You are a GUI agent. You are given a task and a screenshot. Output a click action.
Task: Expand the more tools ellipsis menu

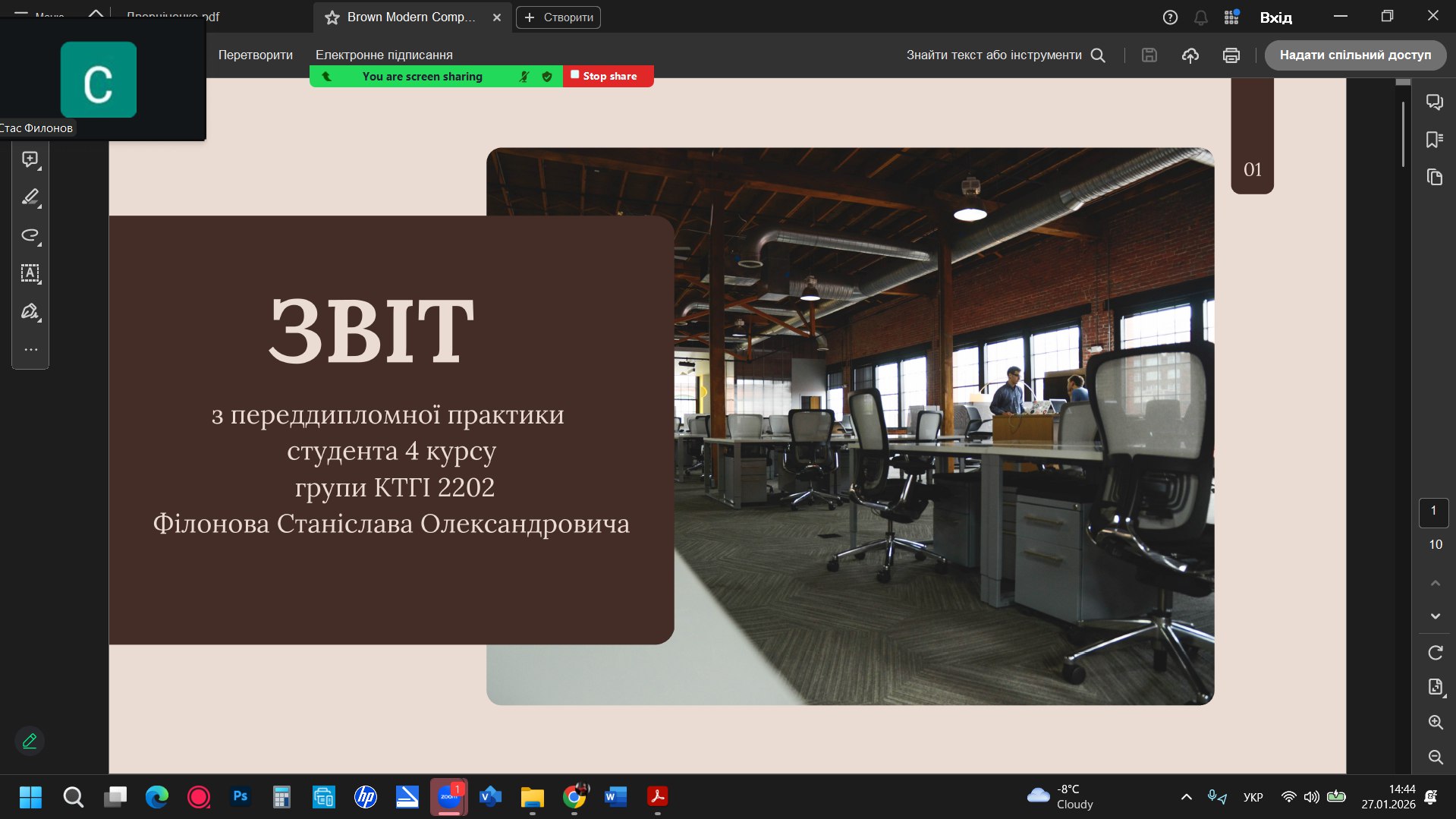point(30,350)
